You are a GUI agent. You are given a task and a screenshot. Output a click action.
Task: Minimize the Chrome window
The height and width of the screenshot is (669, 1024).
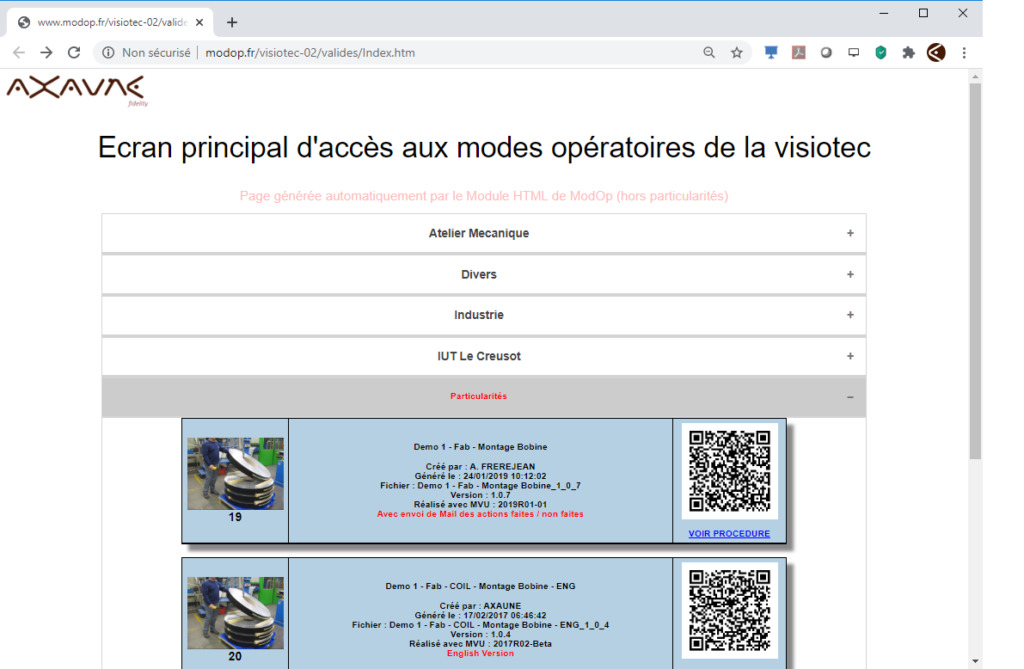click(x=884, y=13)
